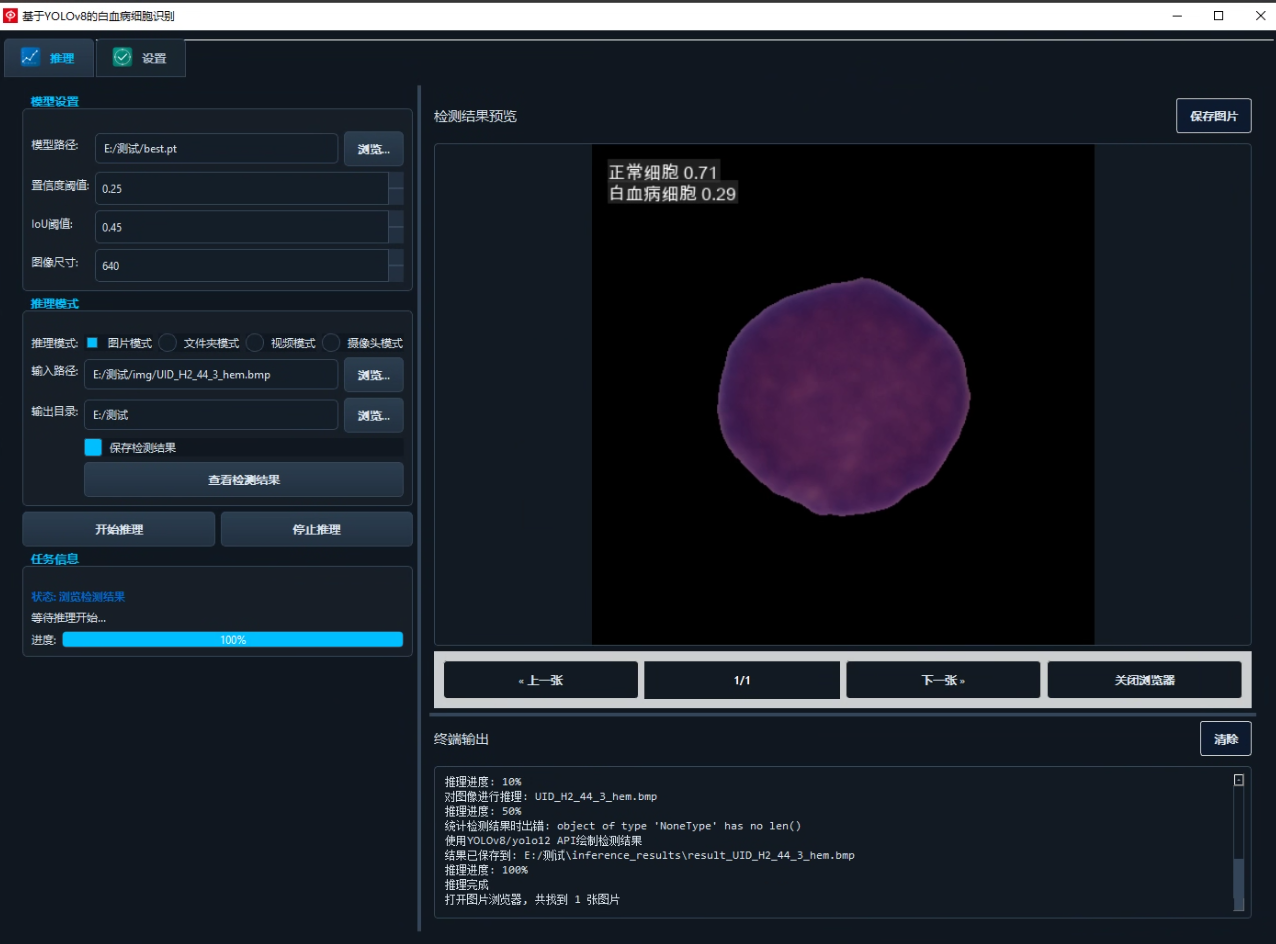1276x944 pixels.
Task: Click the 输入路径 field with the bmp path
Action: point(211,375)
